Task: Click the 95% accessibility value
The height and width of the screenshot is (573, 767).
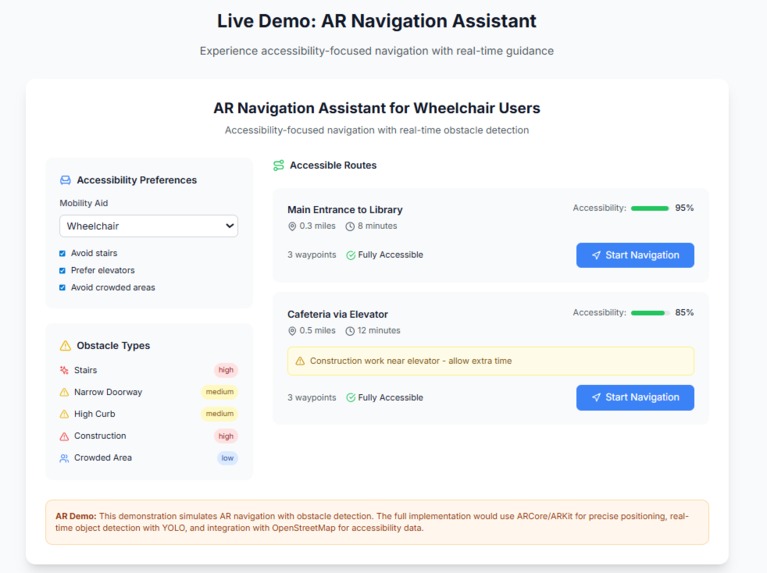Action: [684, 208]
